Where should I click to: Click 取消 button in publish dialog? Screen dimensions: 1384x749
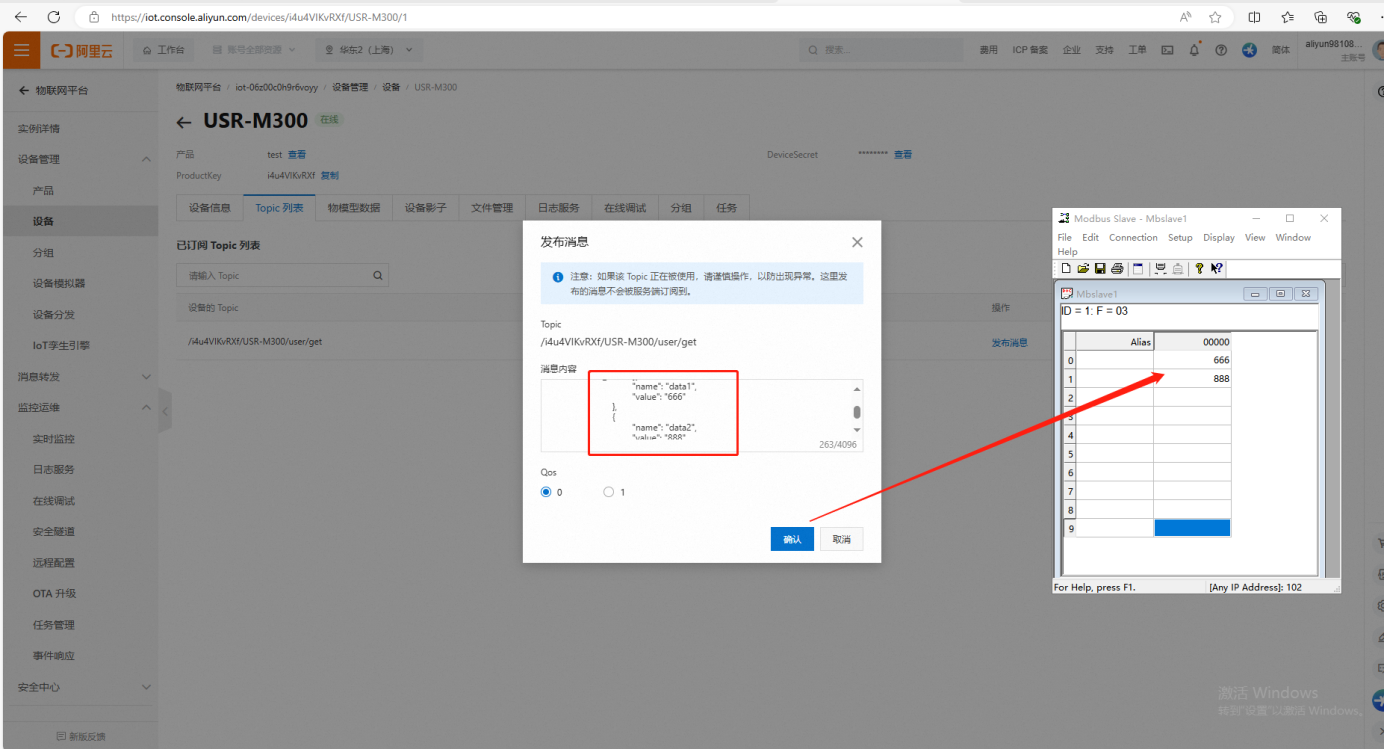click(x=841, y=539)
